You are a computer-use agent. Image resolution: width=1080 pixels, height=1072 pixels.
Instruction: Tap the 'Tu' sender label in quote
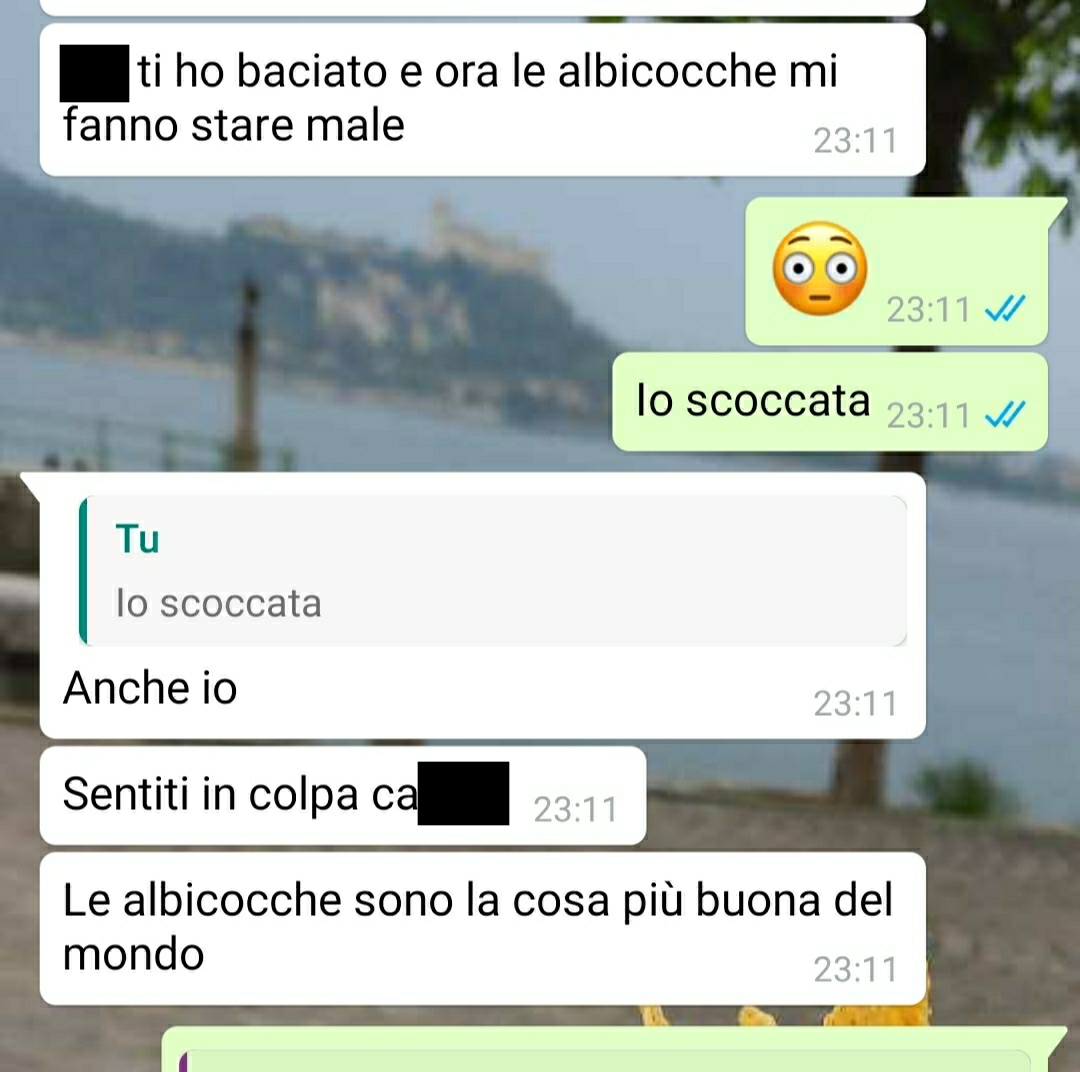point(138,539)
